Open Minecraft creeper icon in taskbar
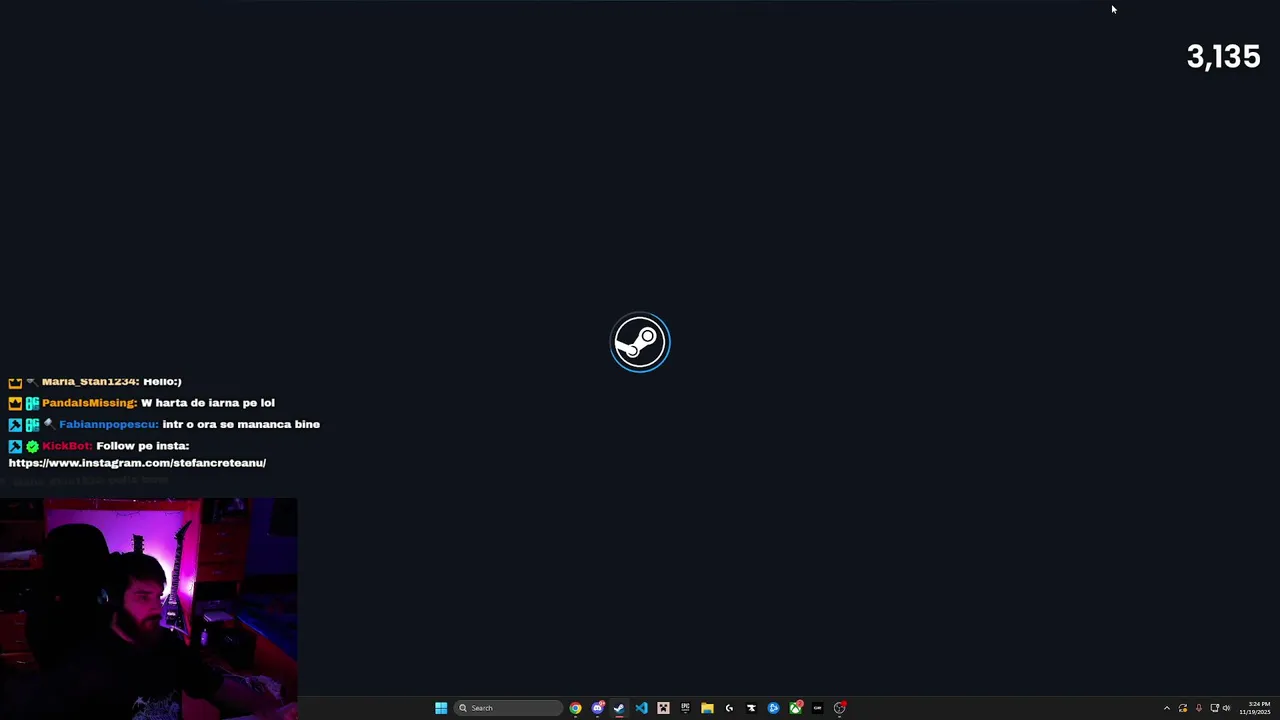This screenshot has width=1280, height=720. pyautogui.click(x=663, y=708)
